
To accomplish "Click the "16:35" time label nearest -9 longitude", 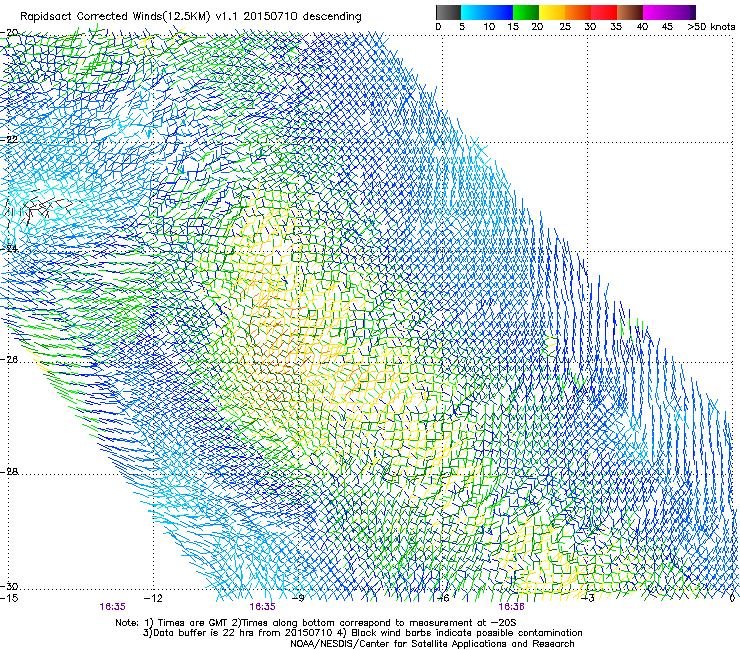I will (x=262, y=607).
